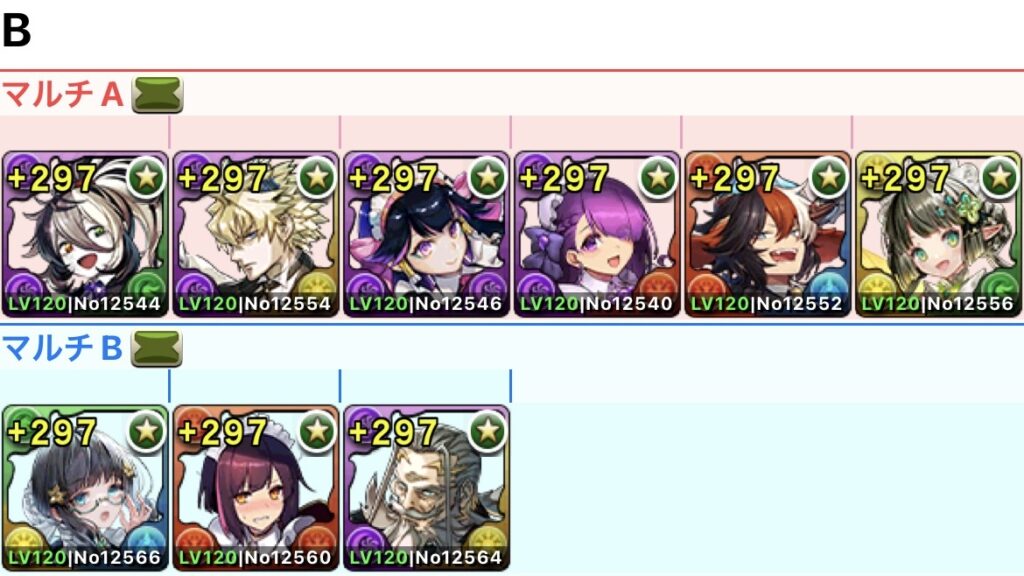Click +297 bonus on card No12552
1024x576 pixels.
734,178
